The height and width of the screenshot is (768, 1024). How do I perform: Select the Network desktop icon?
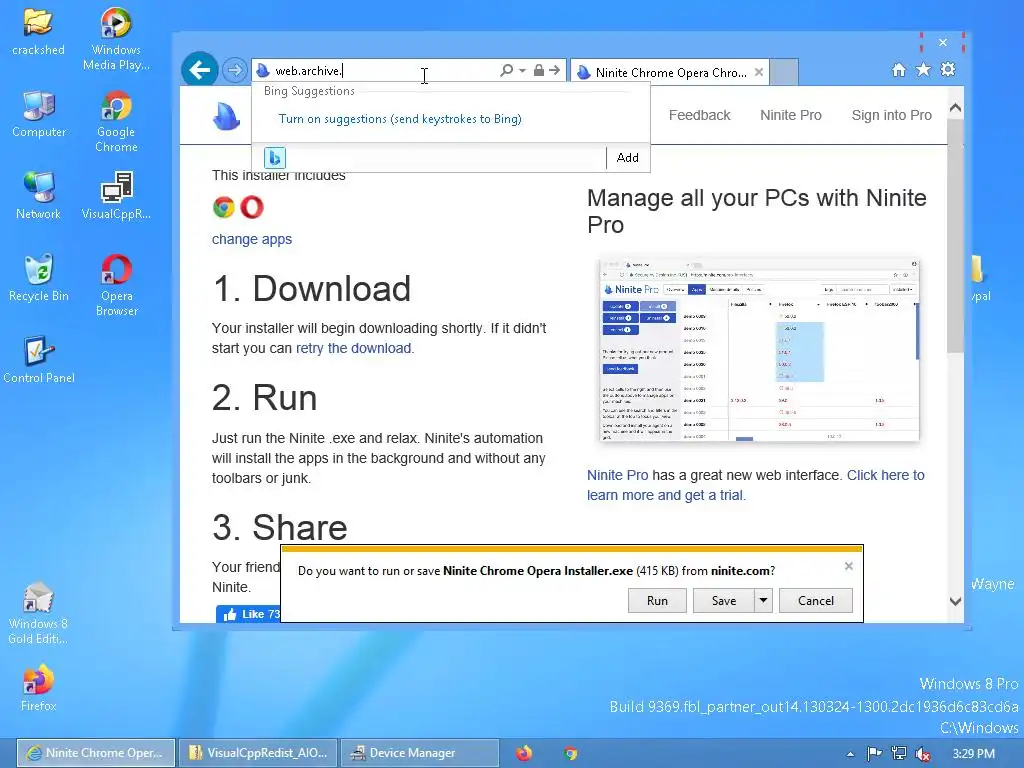38,196
